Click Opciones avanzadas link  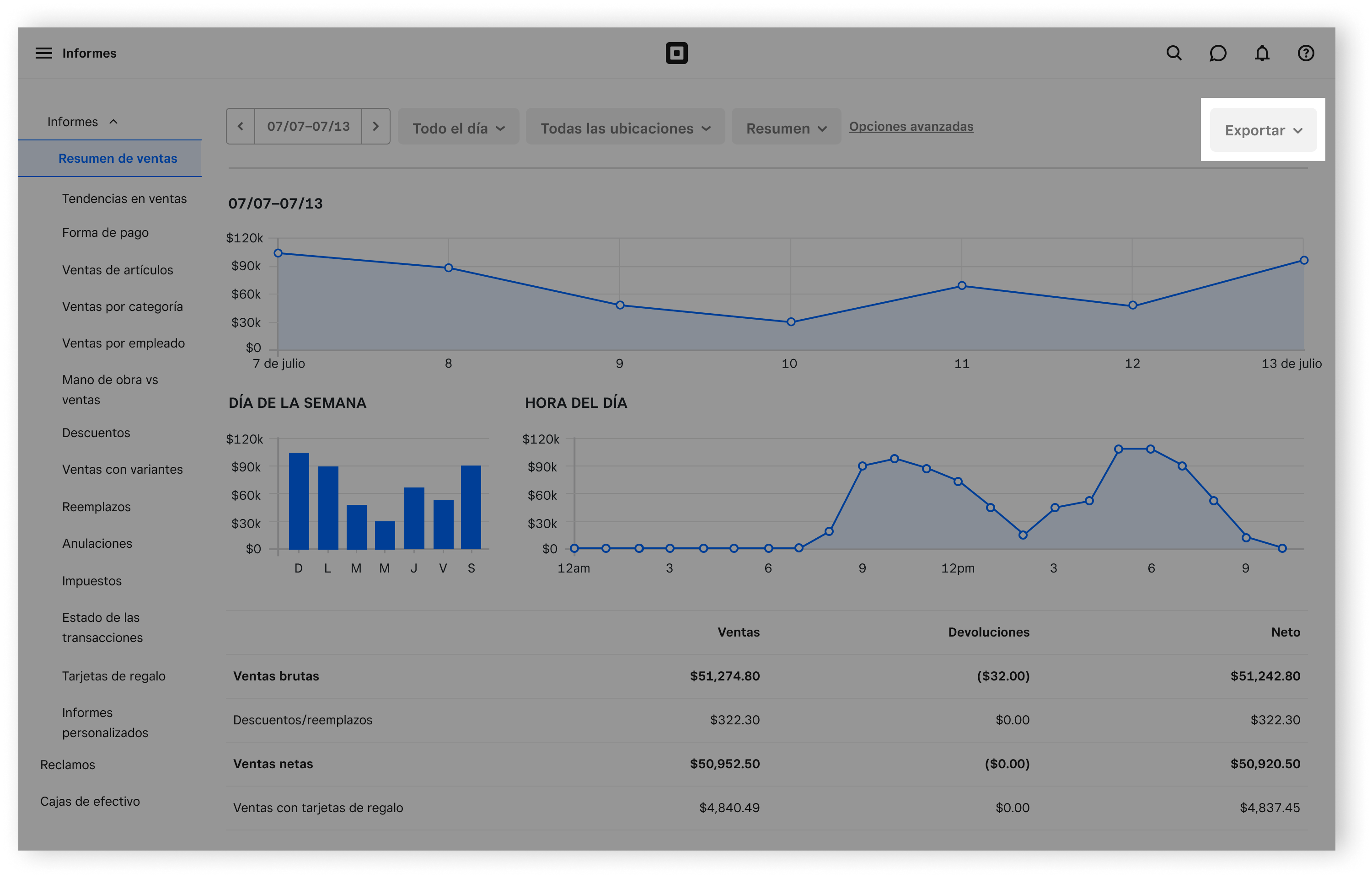point(910,126)
